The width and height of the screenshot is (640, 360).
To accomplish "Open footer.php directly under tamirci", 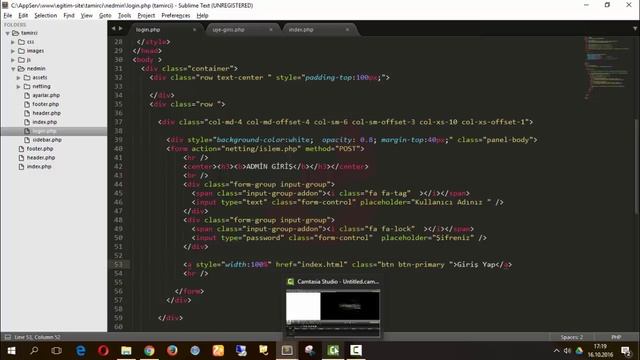I will click(x=40, y=149).
